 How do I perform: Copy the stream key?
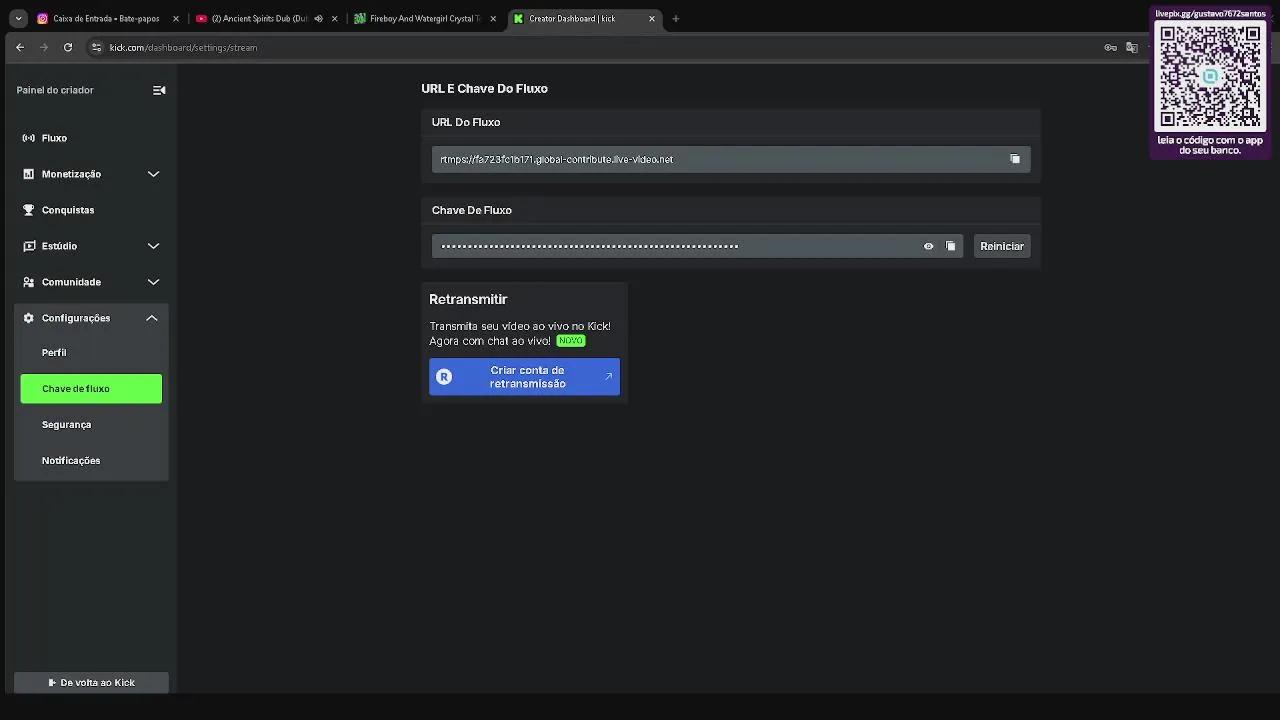951,246
